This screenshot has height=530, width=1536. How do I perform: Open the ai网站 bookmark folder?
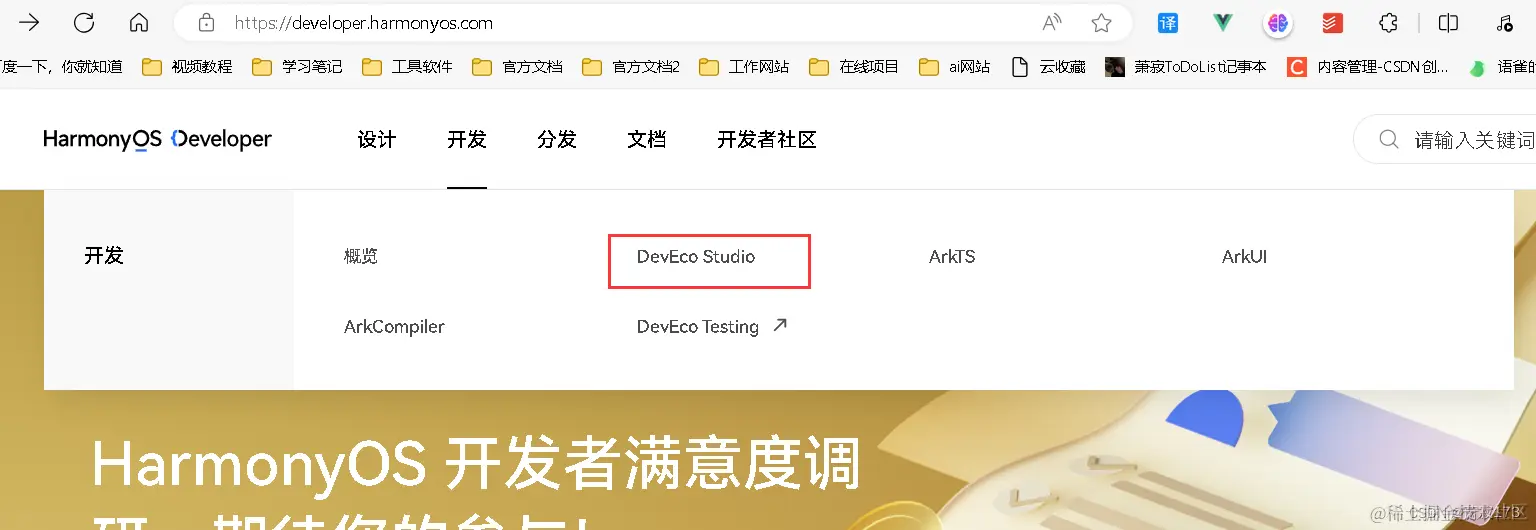[955, 67]
